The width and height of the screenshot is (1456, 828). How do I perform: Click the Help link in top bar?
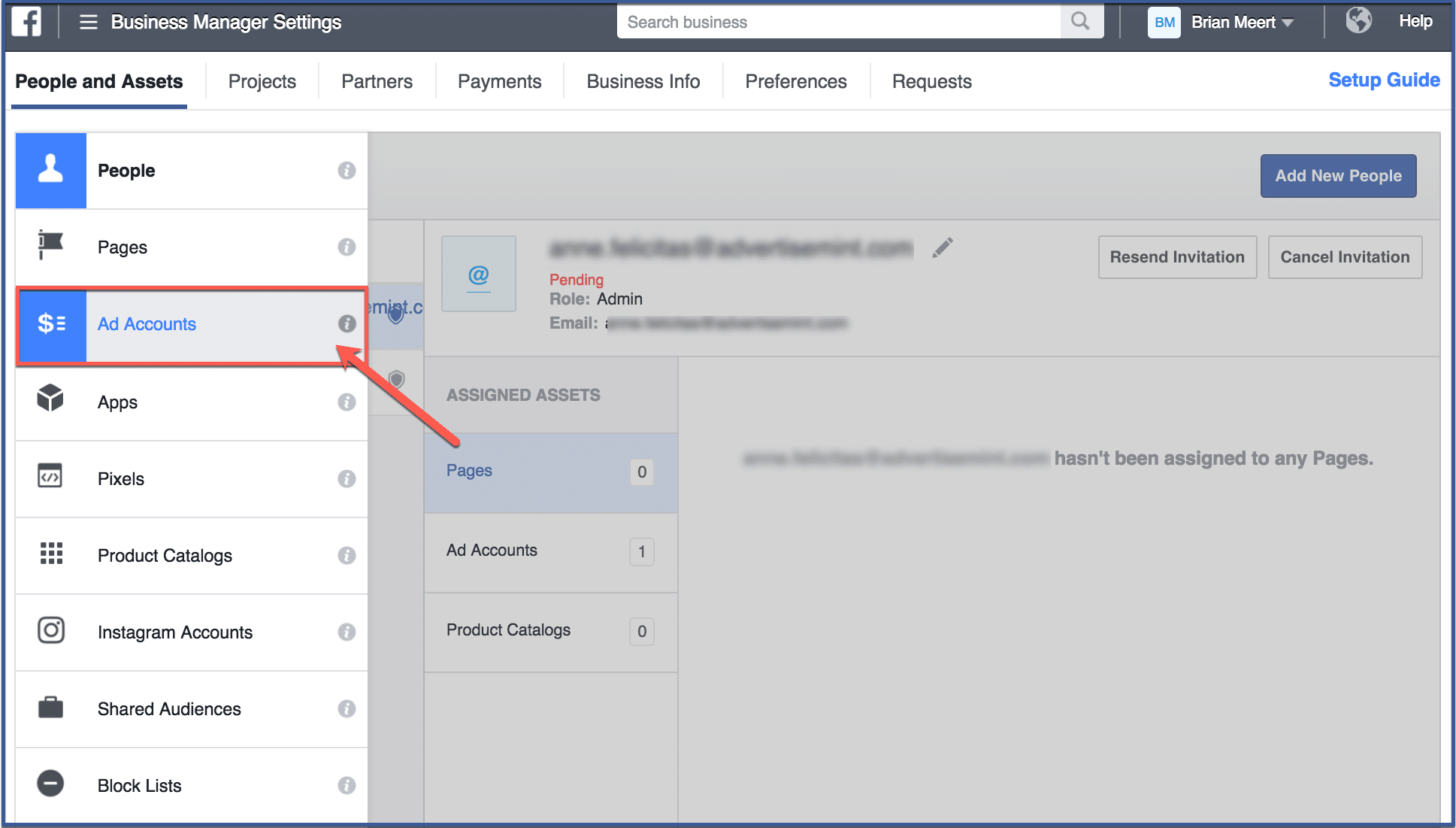[1415, 21]
